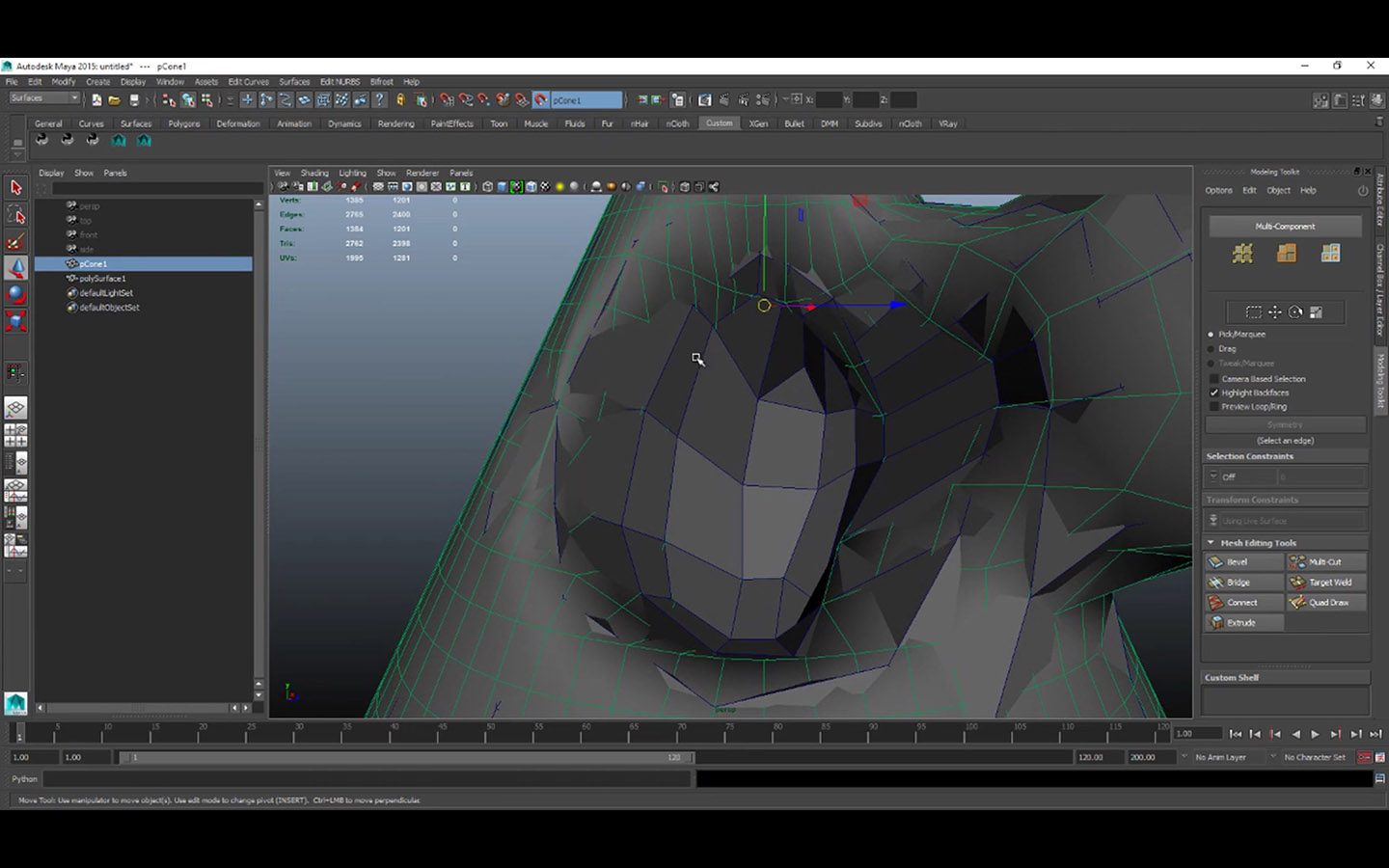Click Bridge tool button
This screenshot has width=1389, height=868.
[1244, 582]
